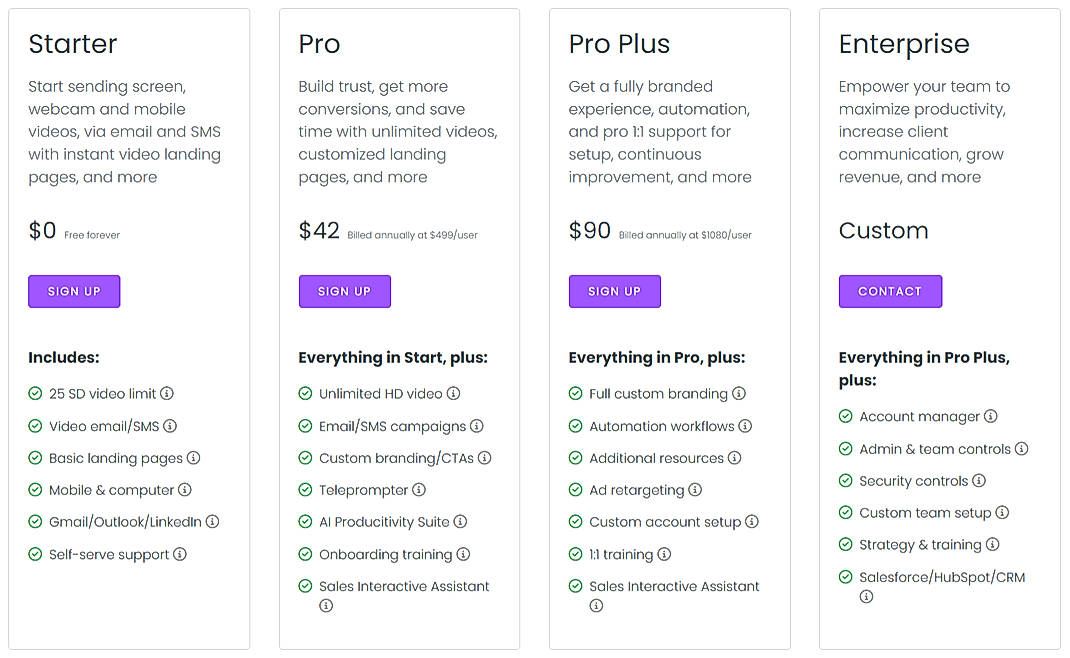The image size is (1070, 658).
Task: Click the Enterprise Contact button
Action: point(890,291)
